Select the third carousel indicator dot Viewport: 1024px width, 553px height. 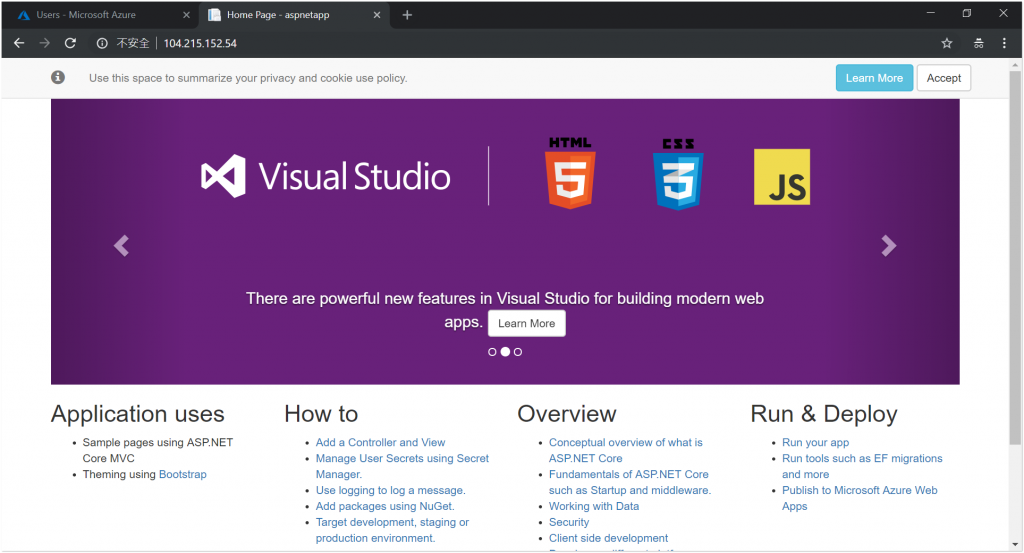(518, 352)
